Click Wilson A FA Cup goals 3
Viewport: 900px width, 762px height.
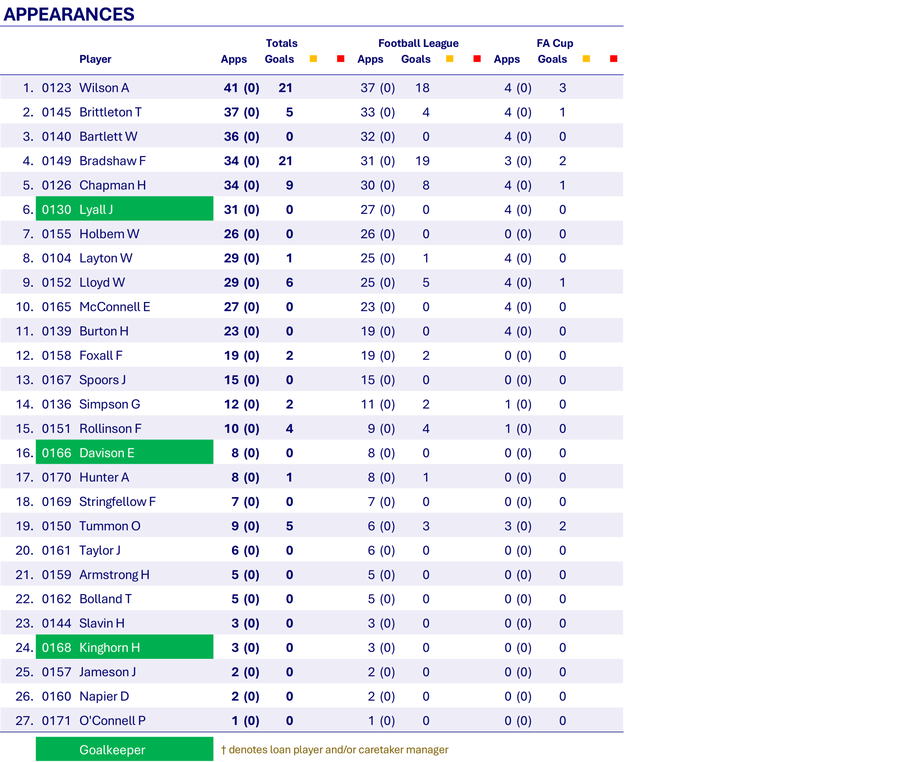click(x=562, y=88)
